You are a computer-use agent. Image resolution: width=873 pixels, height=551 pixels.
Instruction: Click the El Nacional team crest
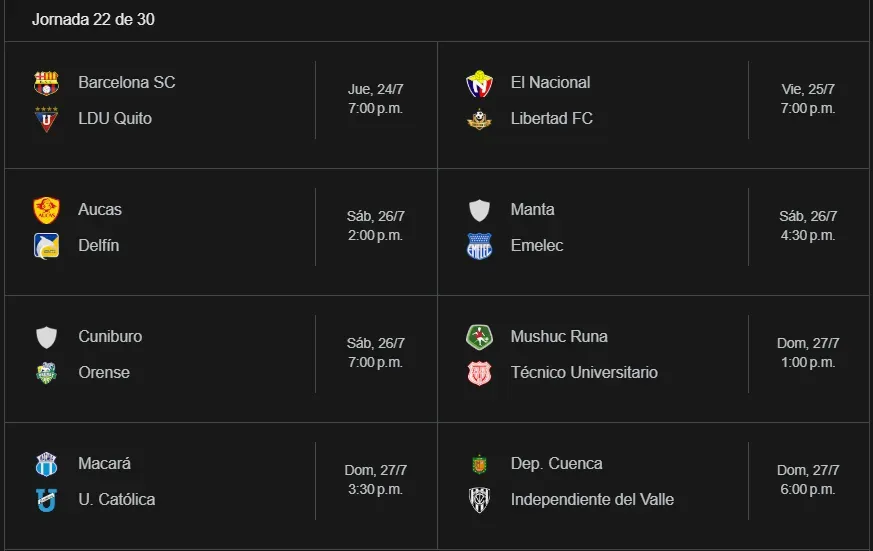click(479, 83)
